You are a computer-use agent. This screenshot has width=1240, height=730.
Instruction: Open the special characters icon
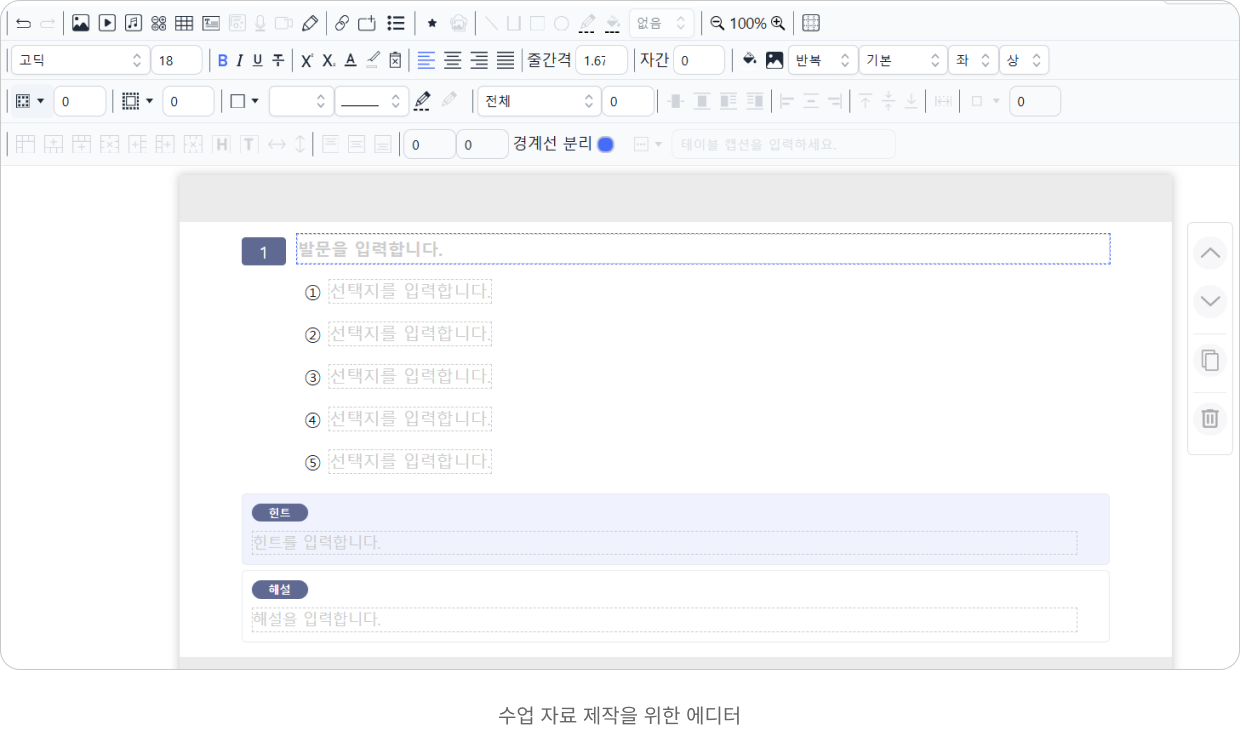click(158, 23)
